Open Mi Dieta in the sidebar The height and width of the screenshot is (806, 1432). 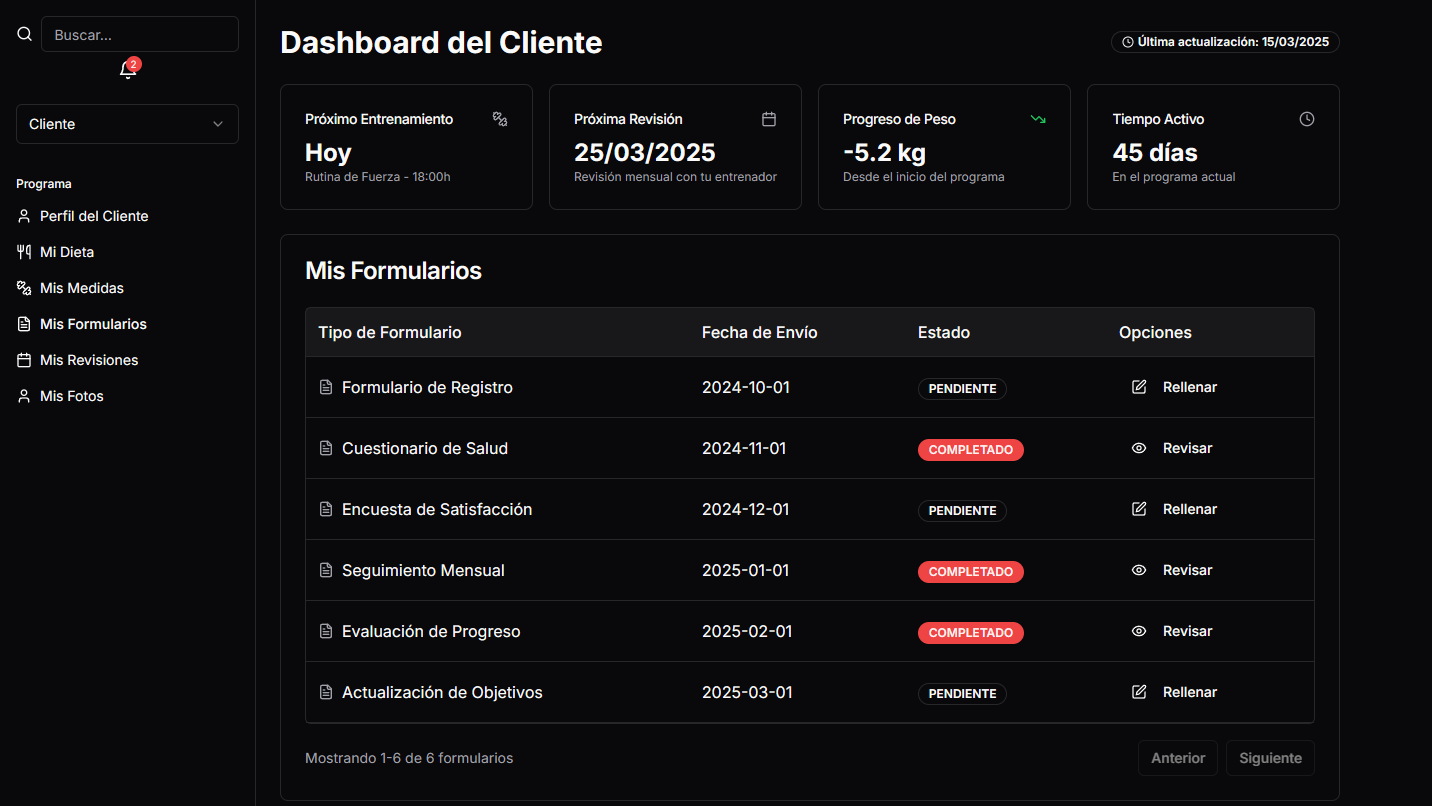[67, 252]
